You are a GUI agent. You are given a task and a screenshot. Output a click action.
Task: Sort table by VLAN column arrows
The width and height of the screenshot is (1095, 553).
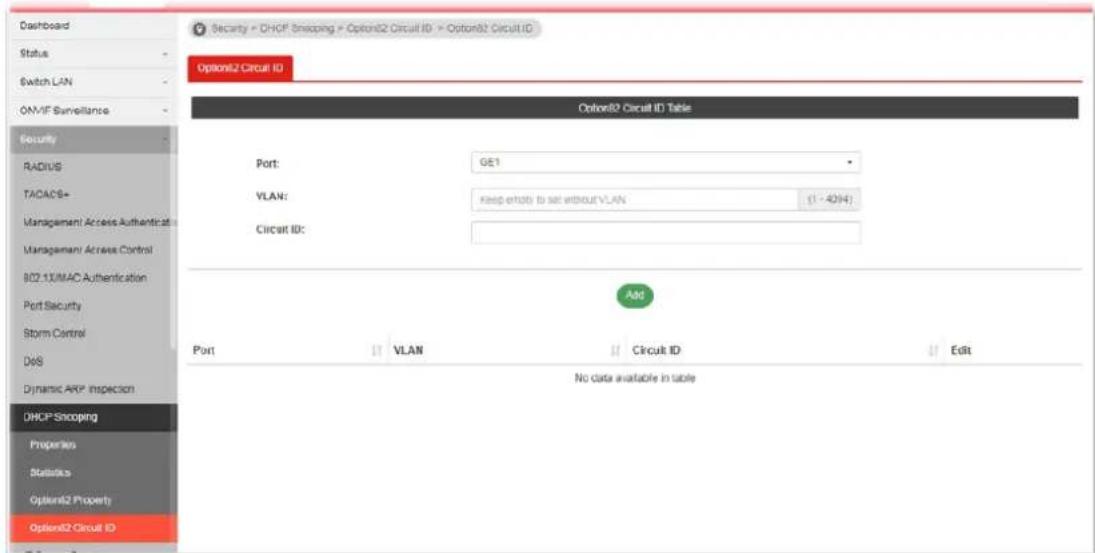[x=615, y=351]
